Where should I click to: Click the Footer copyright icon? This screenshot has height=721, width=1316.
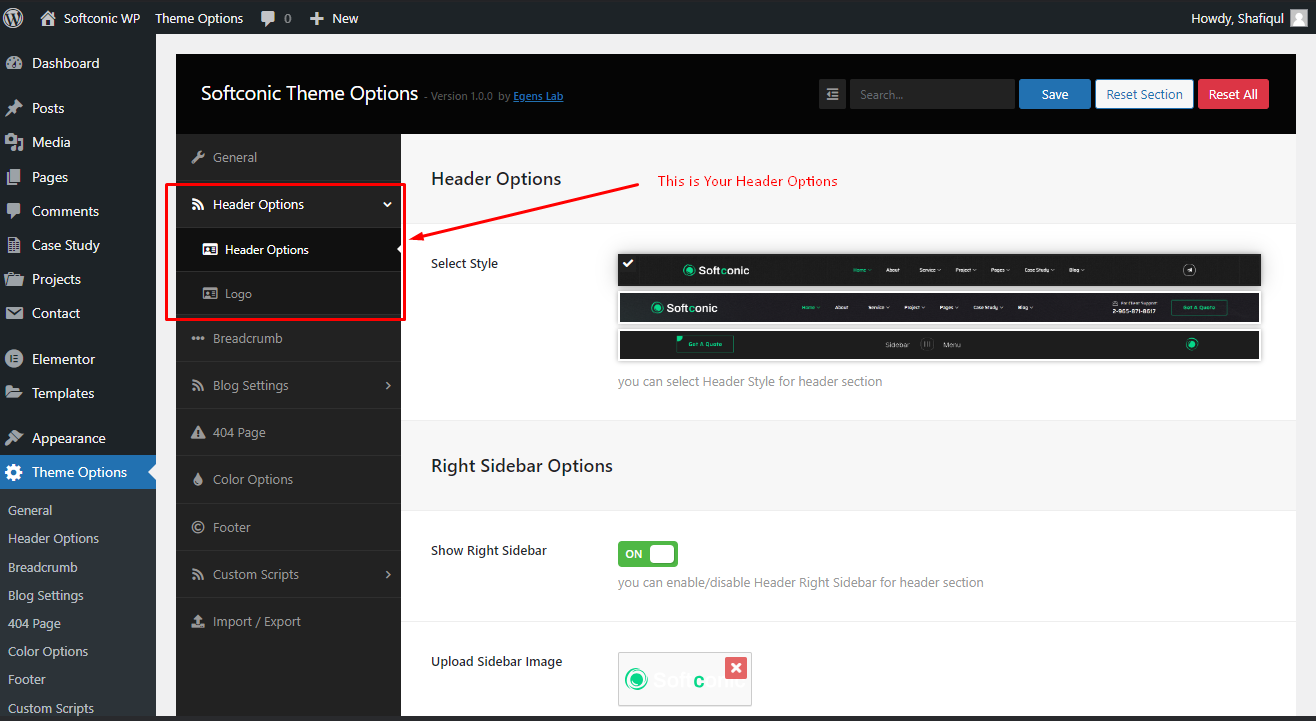pyautogui.click(x=197, y=527)
